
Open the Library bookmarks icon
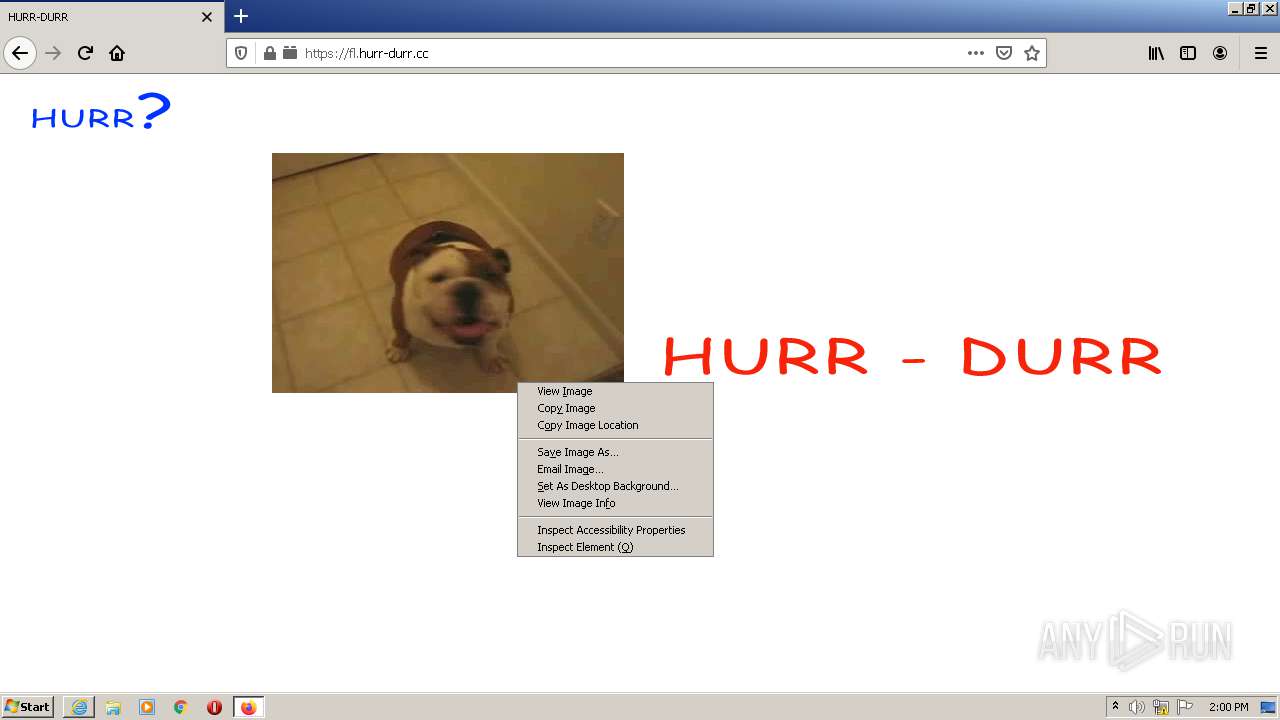click(x=1156, y=53)
